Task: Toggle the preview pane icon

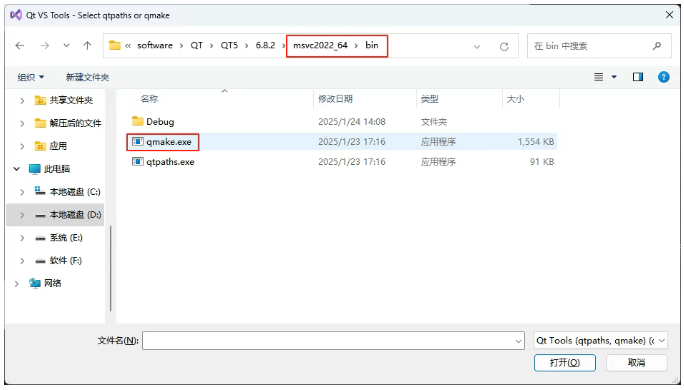Action: click(638, 77)
